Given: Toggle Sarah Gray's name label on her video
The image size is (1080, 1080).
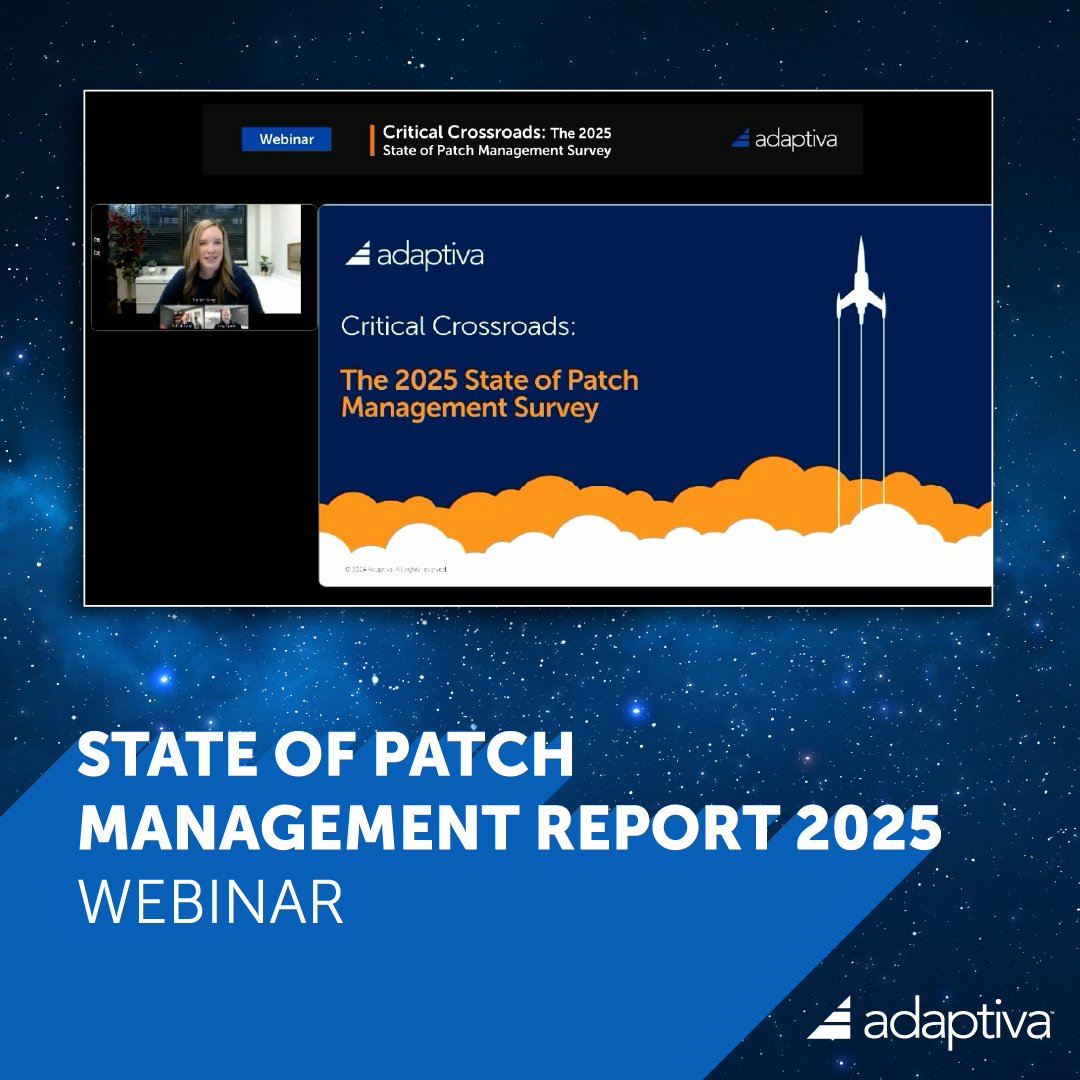Looking at the screenshot, I should pos(205,299).
